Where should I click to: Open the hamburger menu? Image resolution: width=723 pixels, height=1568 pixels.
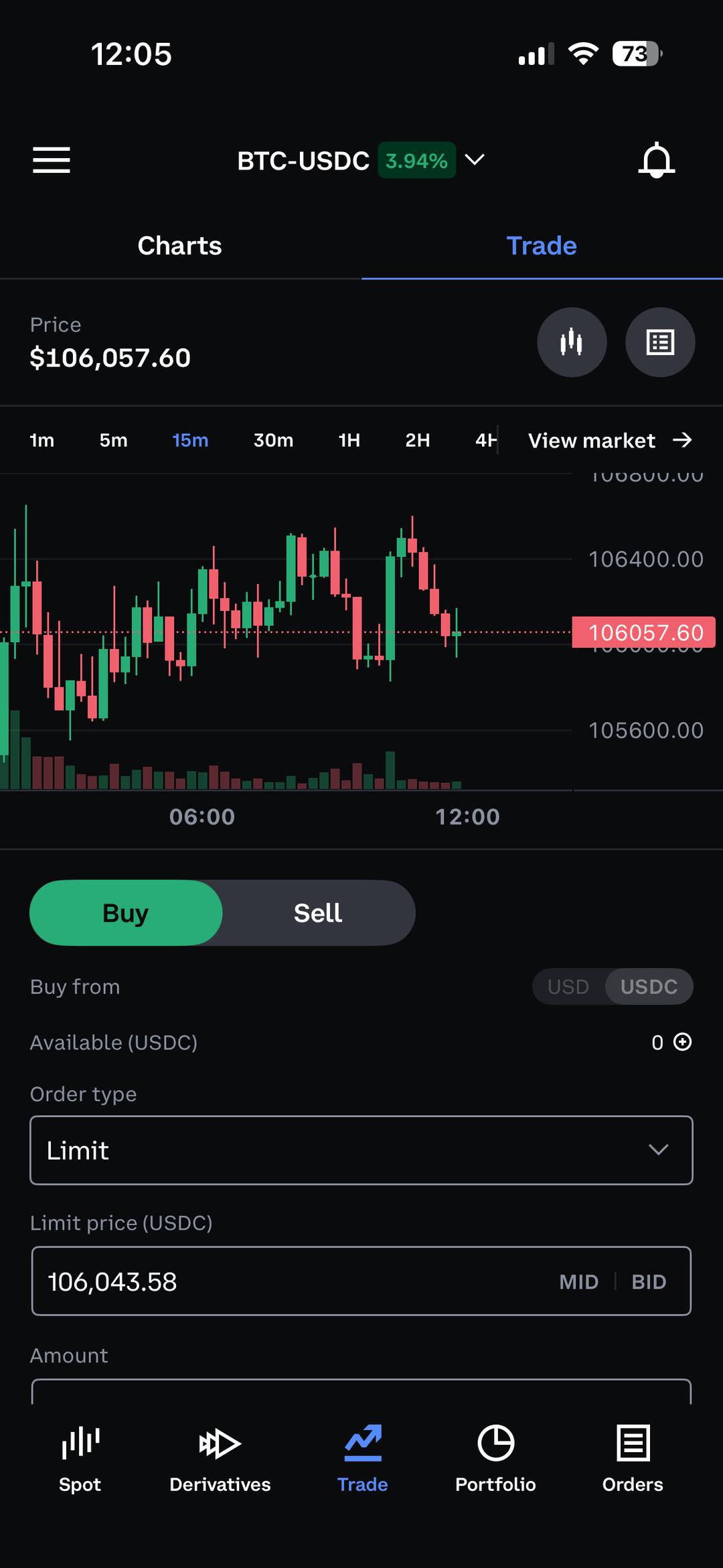[52, 160]
